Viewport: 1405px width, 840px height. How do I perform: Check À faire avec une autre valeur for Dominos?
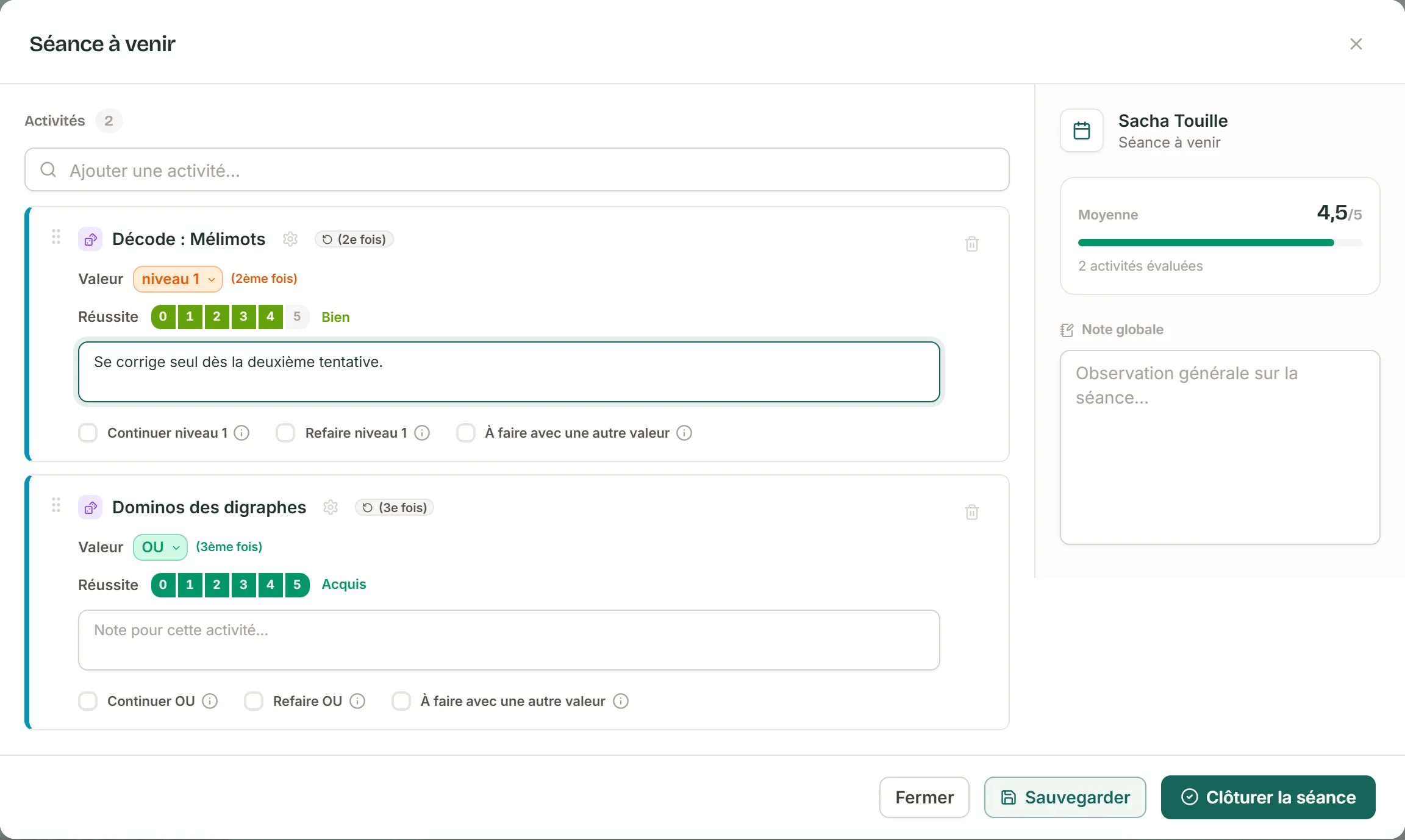tap(401, 701)
